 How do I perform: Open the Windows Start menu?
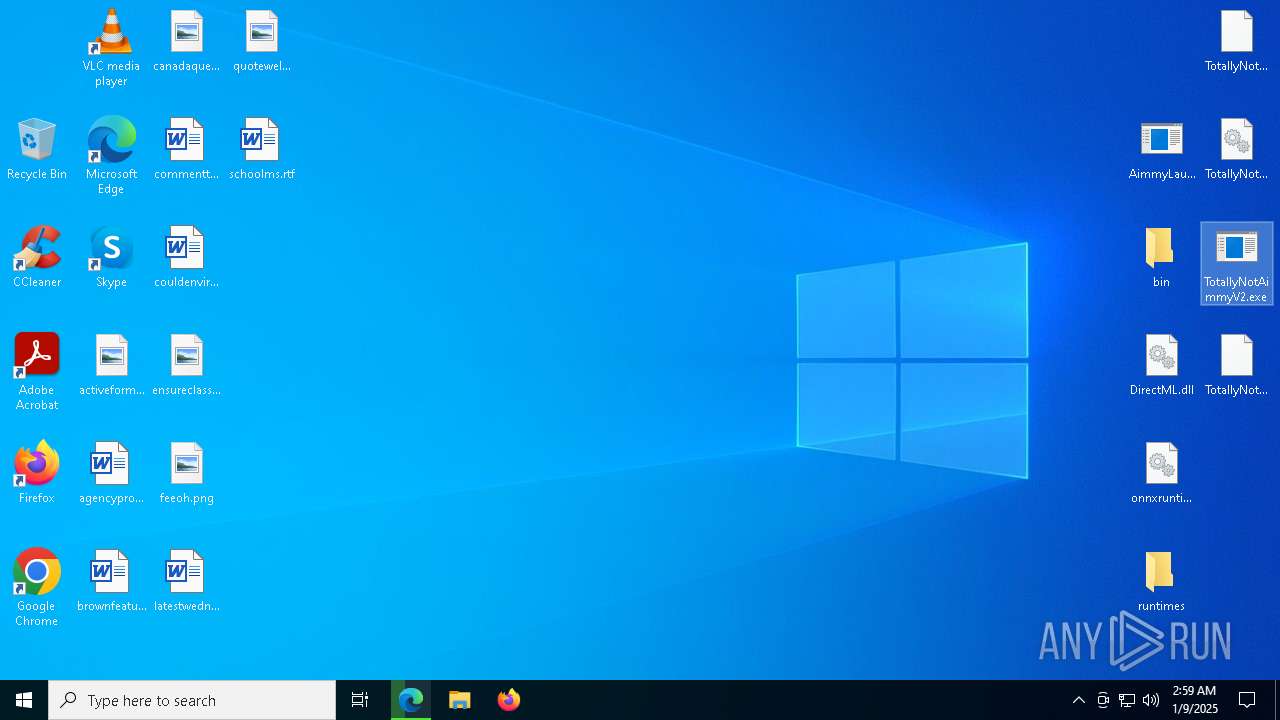pyautogui.click(x=24, y=700)
